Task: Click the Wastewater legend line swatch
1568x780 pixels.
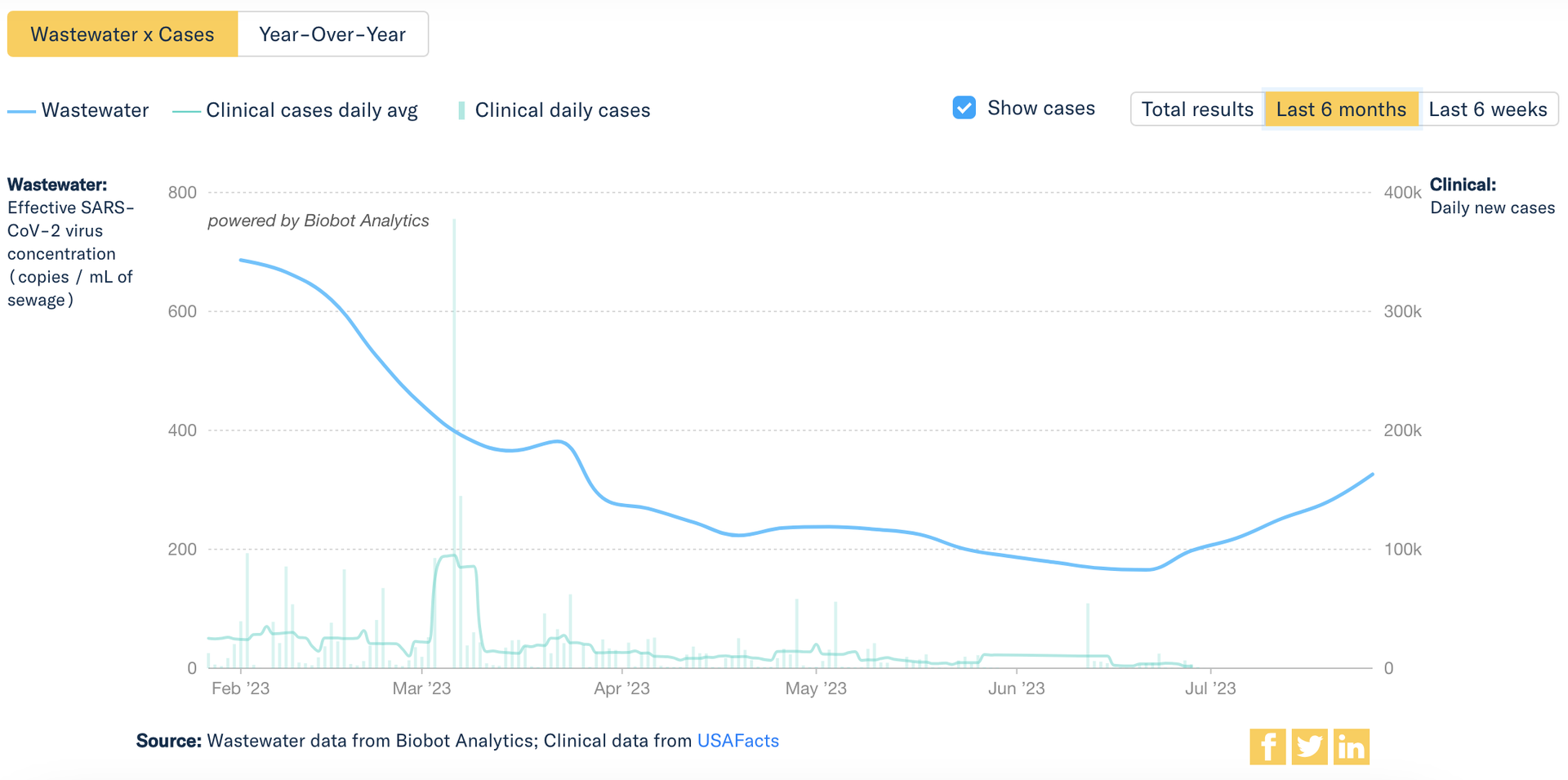Action: coord(21,111)
